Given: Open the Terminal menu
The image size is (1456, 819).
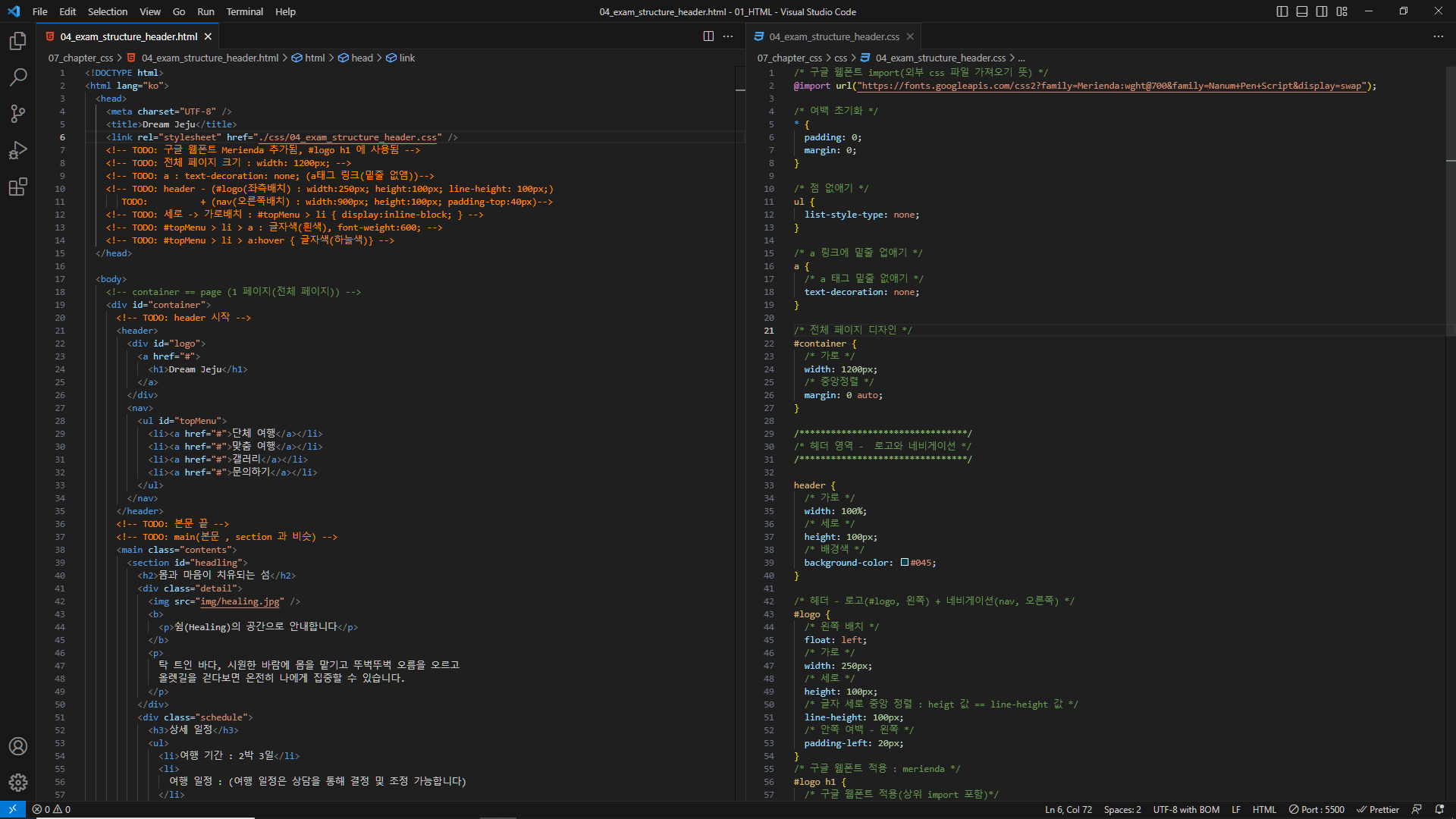Looking at the screenshot, I should tap(244, 11).
